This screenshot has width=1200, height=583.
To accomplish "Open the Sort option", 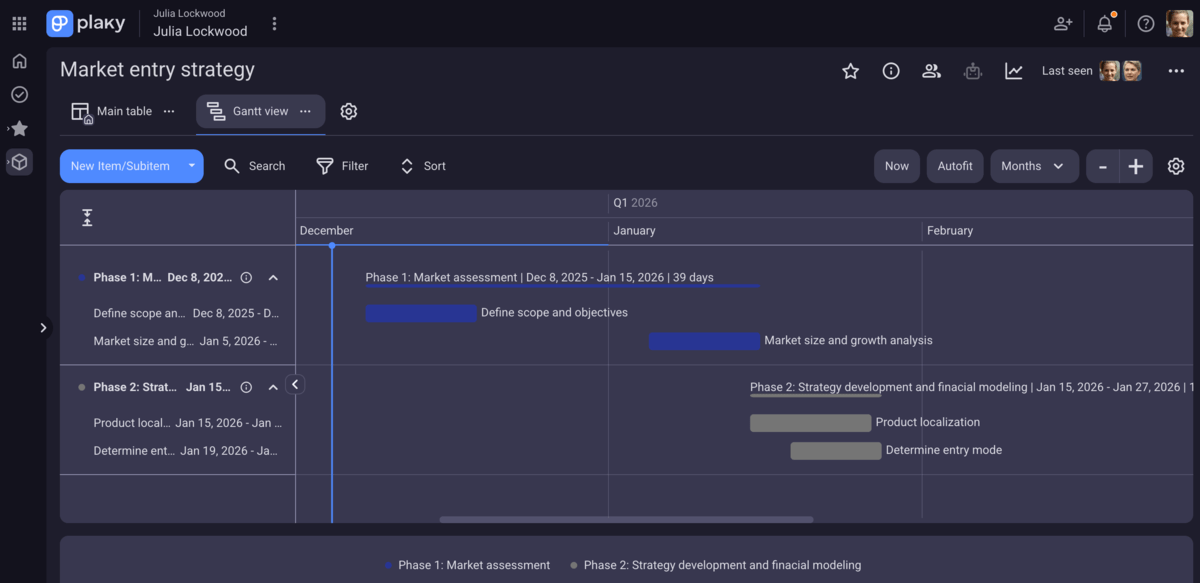I will [405, 165].
